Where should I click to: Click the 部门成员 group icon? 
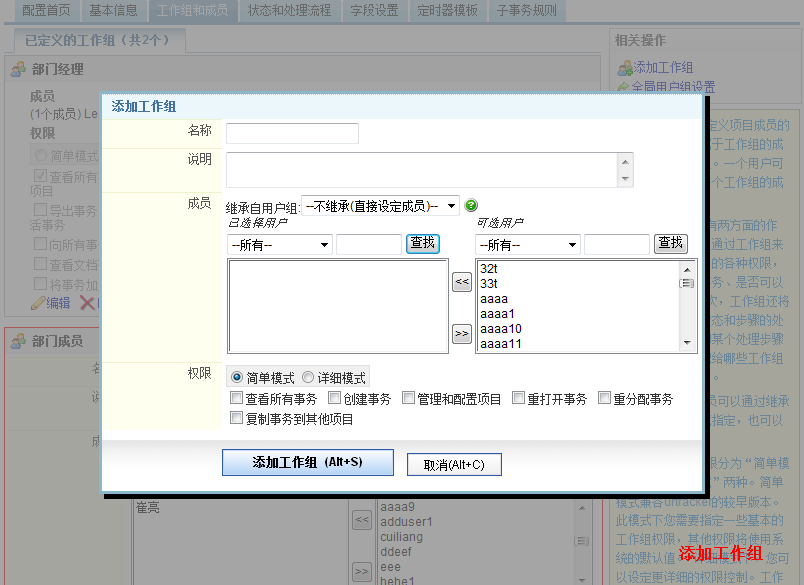18,342
